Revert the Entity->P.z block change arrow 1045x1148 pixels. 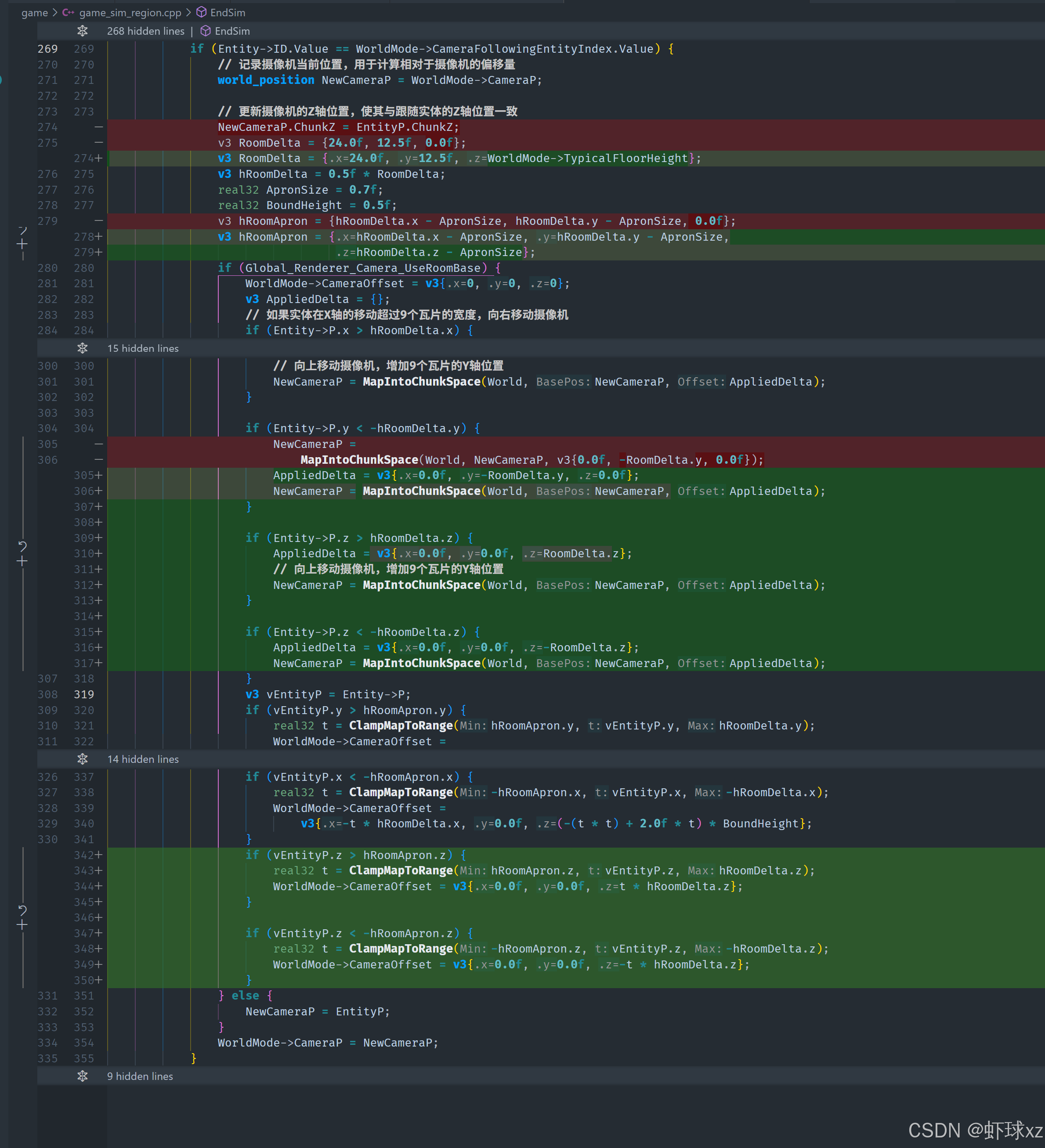tap(22, 546)
